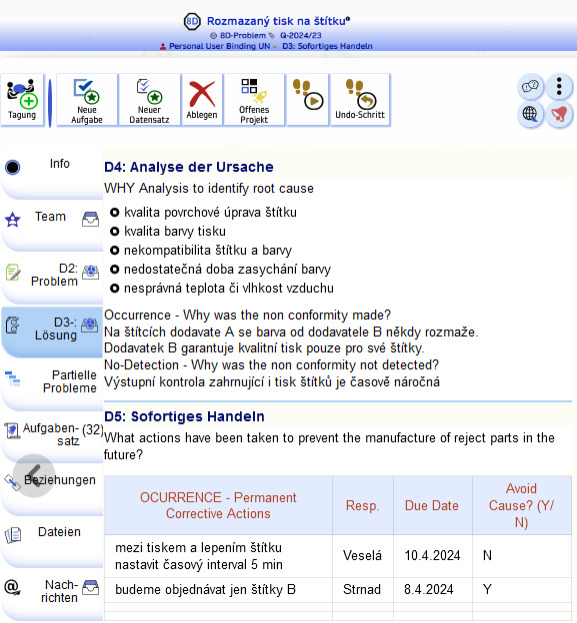Click the OCURRENCE - Permanent Corrective Actions header
The height and width of the screenshot is (623, 577).
218,505
